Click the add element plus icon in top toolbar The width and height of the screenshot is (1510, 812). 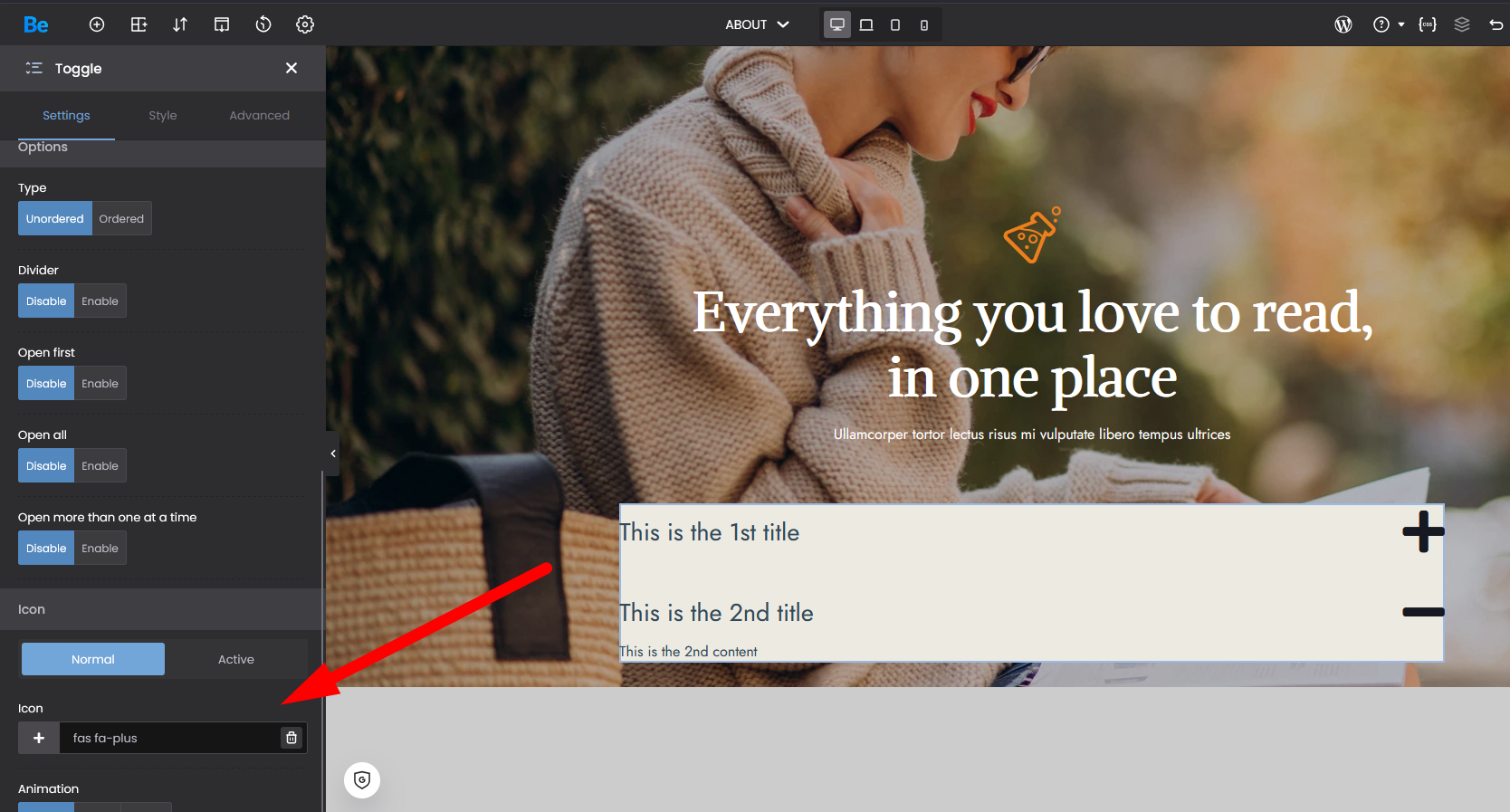click(x=97, y=24)
